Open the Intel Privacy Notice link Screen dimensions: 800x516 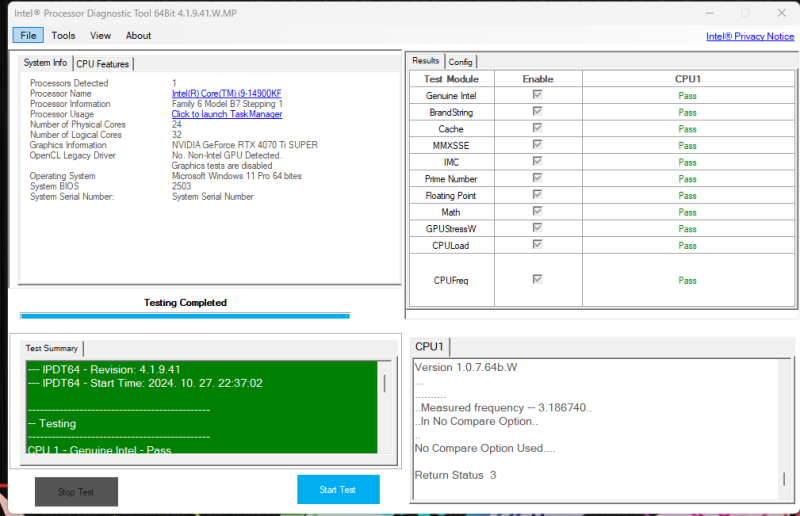pyautogui.click(x=750, y=36)
